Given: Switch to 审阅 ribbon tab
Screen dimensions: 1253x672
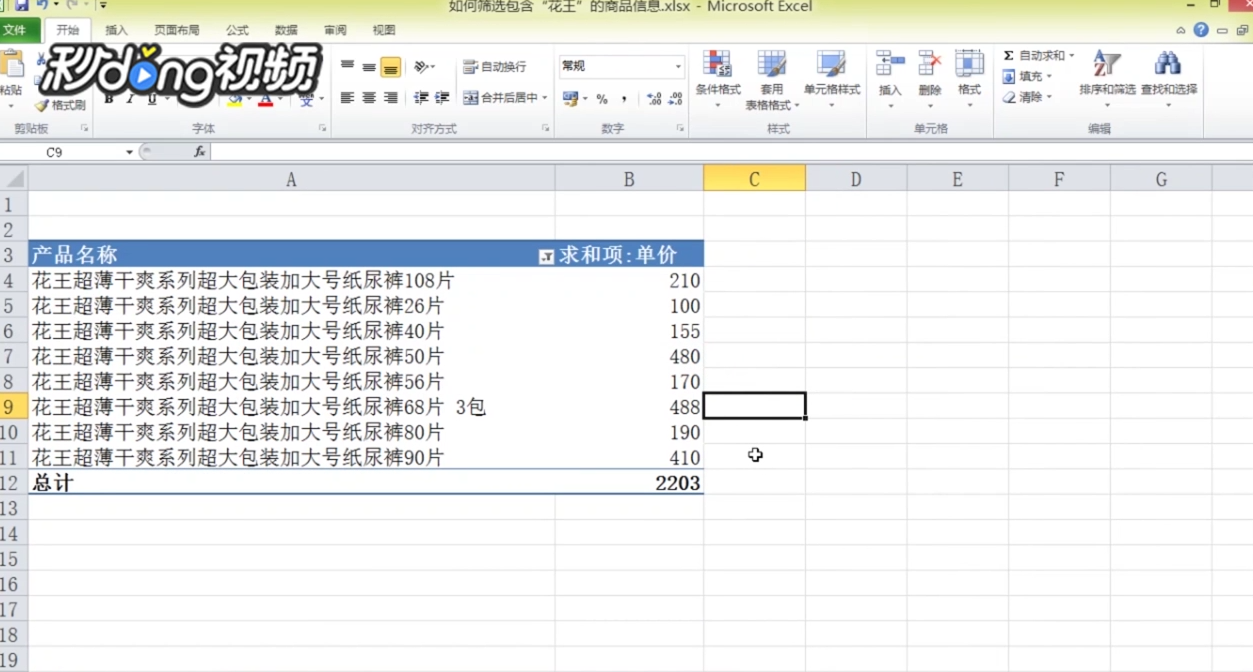Looking at the screenshot, I should [335, 31].
